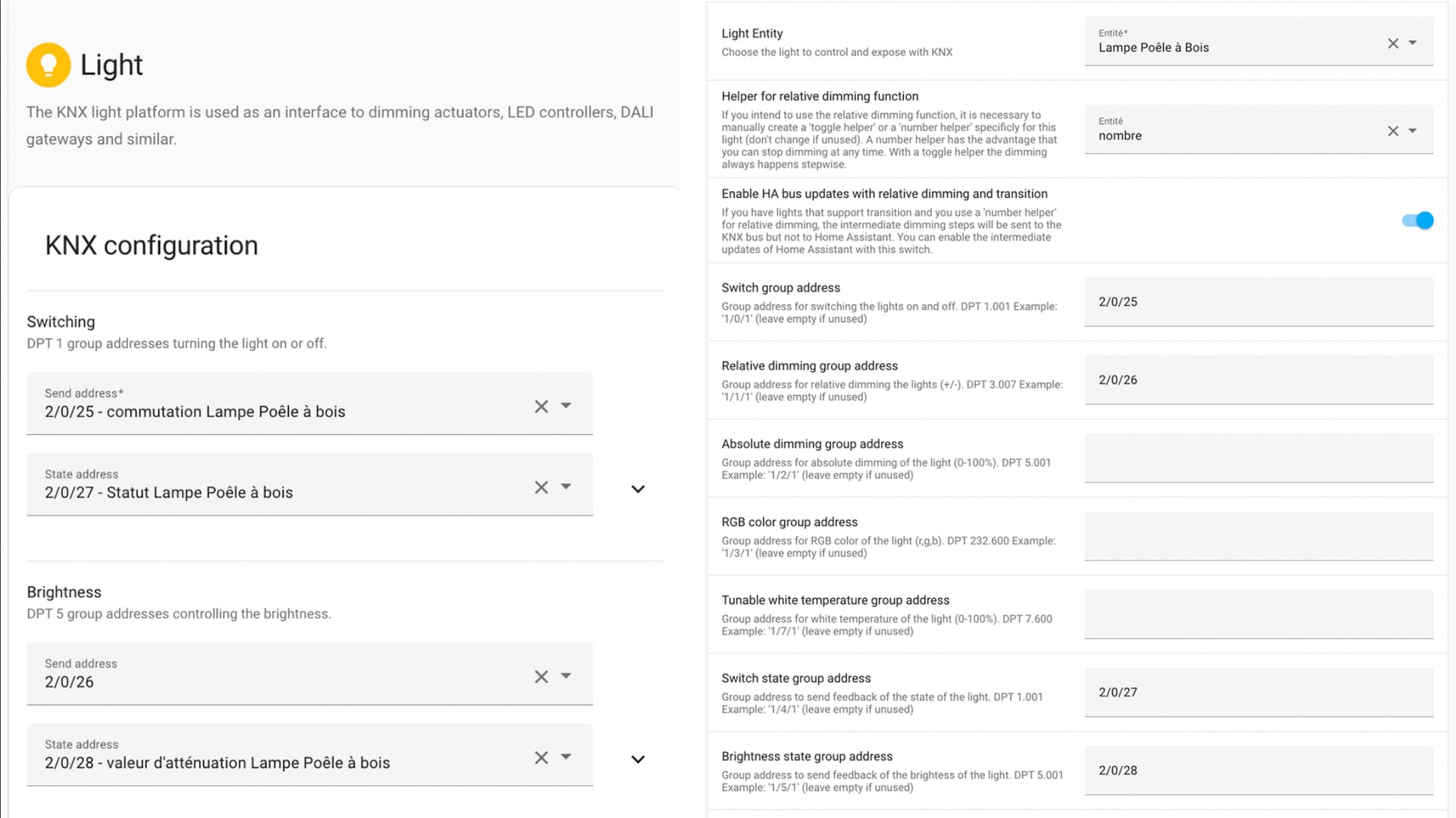Viewport: 1456px width, 818px height.
Task: Click the Switch group address field
Action: (x=1258, y=302)
